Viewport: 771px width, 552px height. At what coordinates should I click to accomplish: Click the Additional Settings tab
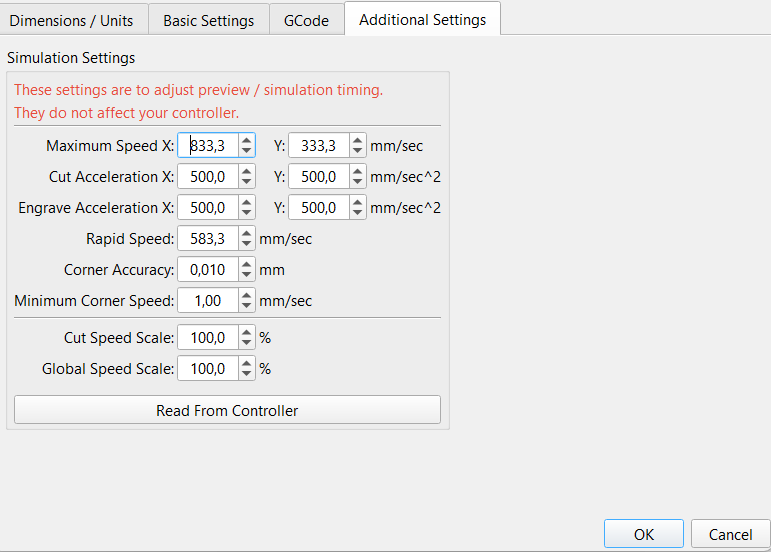[422, 19]
